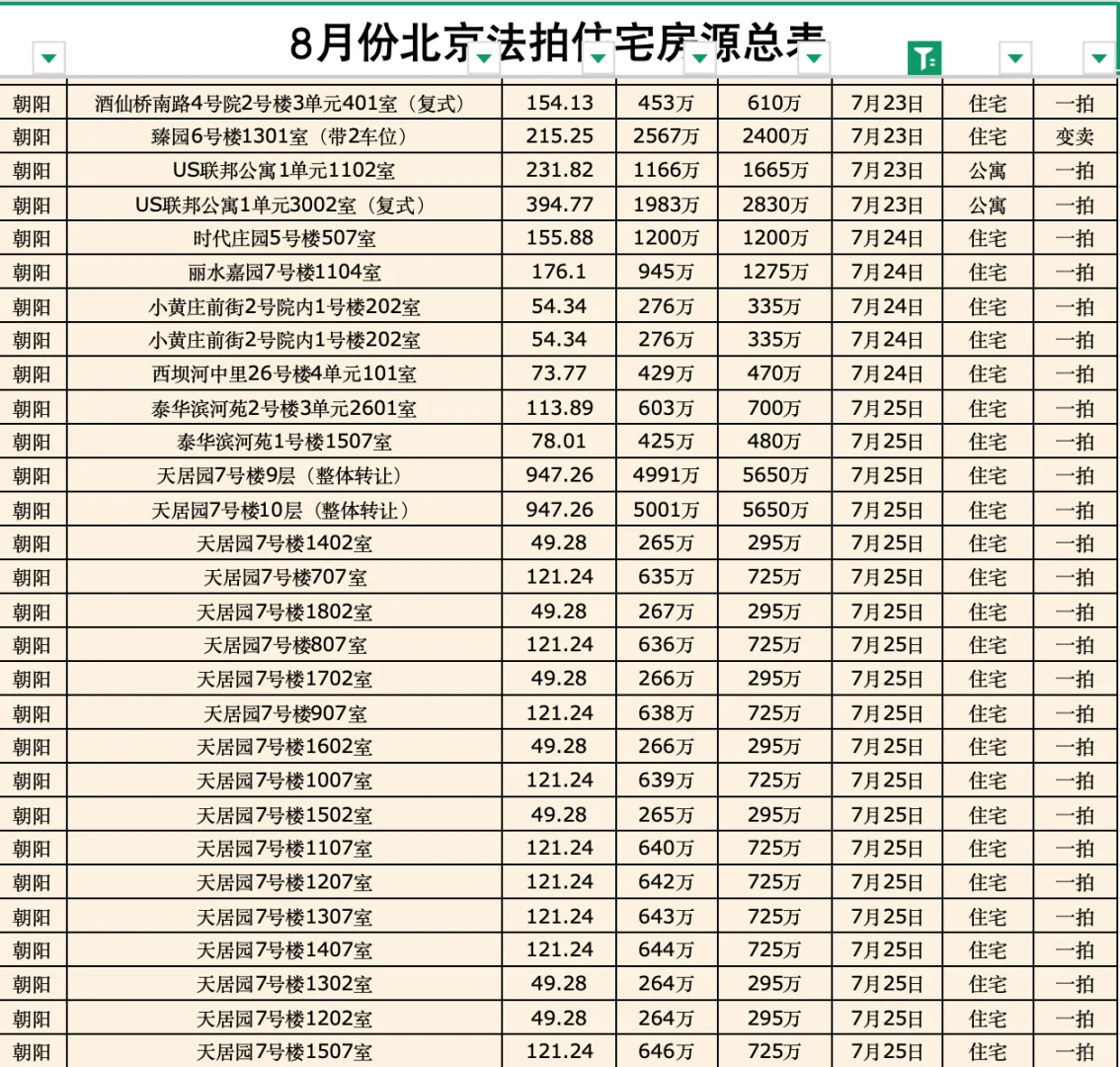This screenshot has height=1067, width=1120.
Task: Select cell 天居园7号楼1107室
Action: coord(284,849)
